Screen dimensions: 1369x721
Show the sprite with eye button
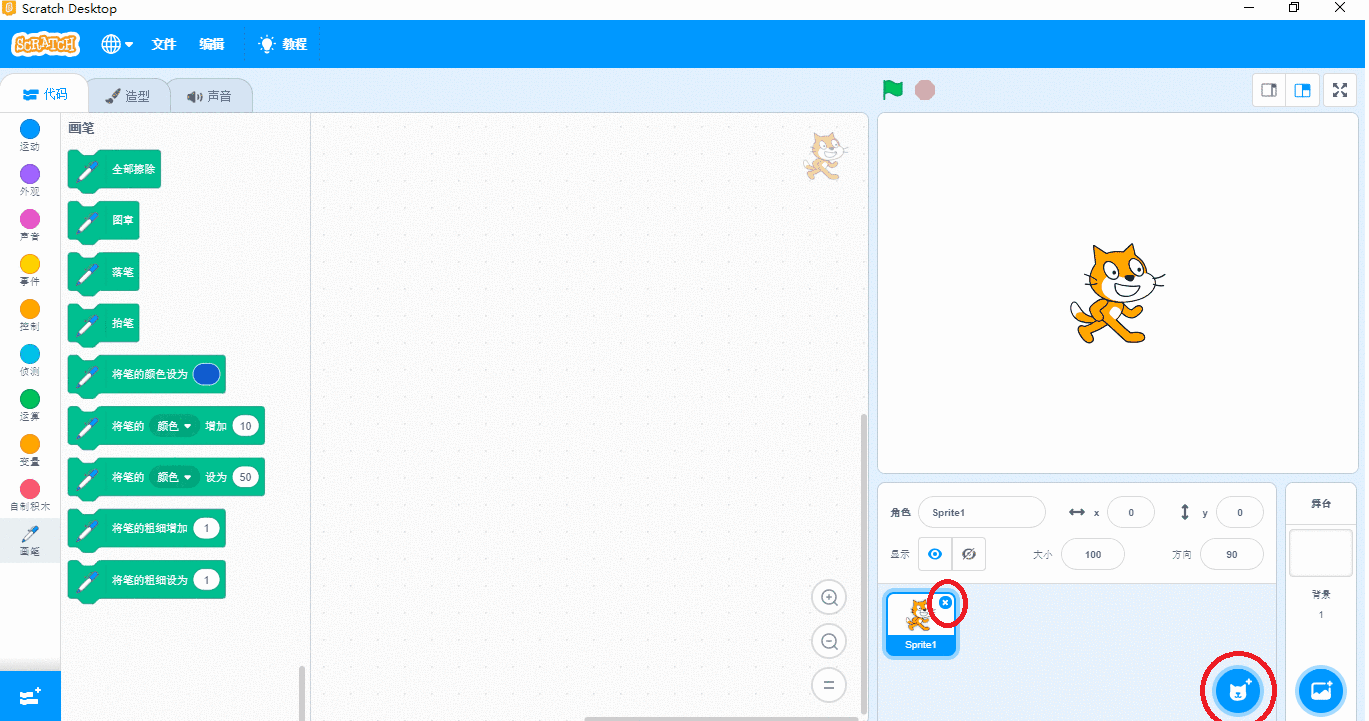935,554
